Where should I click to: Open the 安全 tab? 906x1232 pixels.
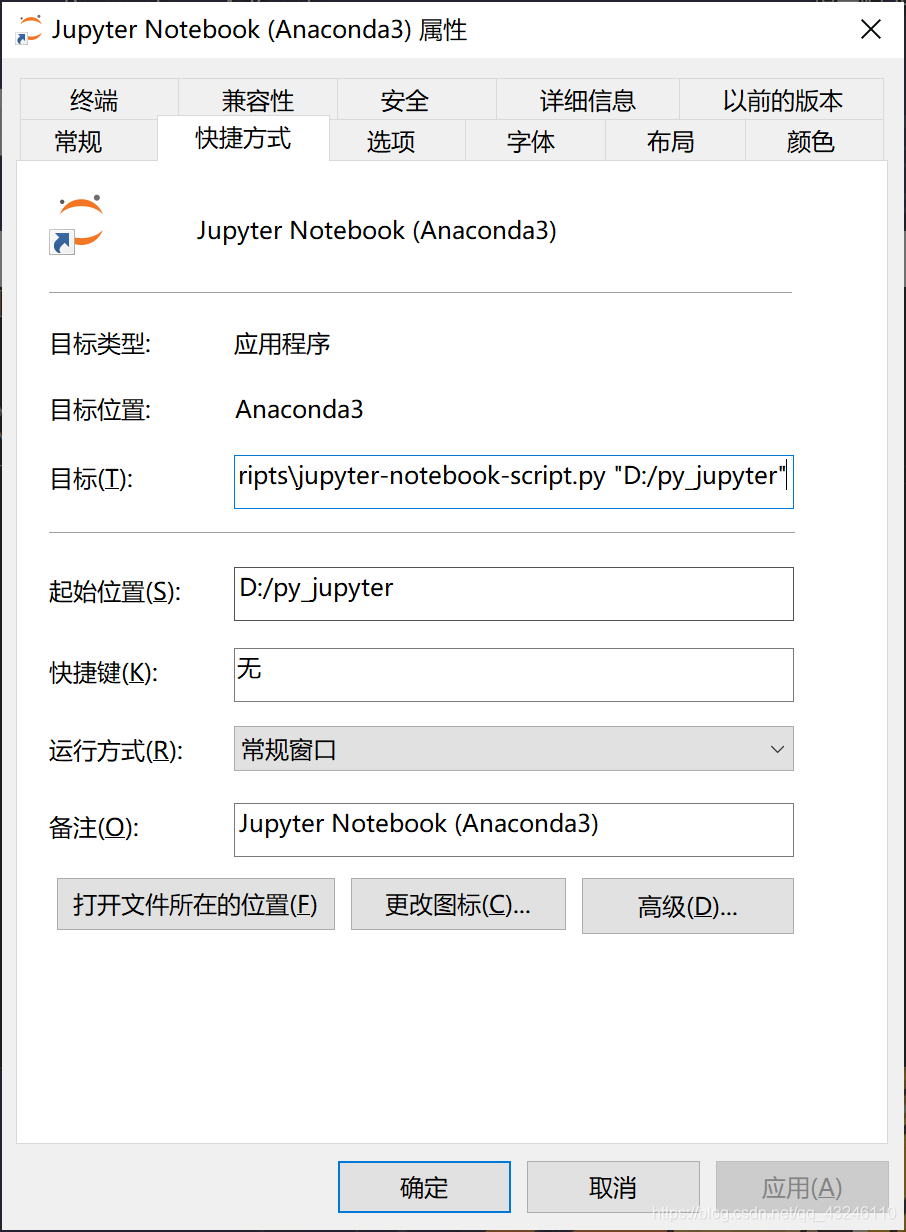tap(405, 100)
